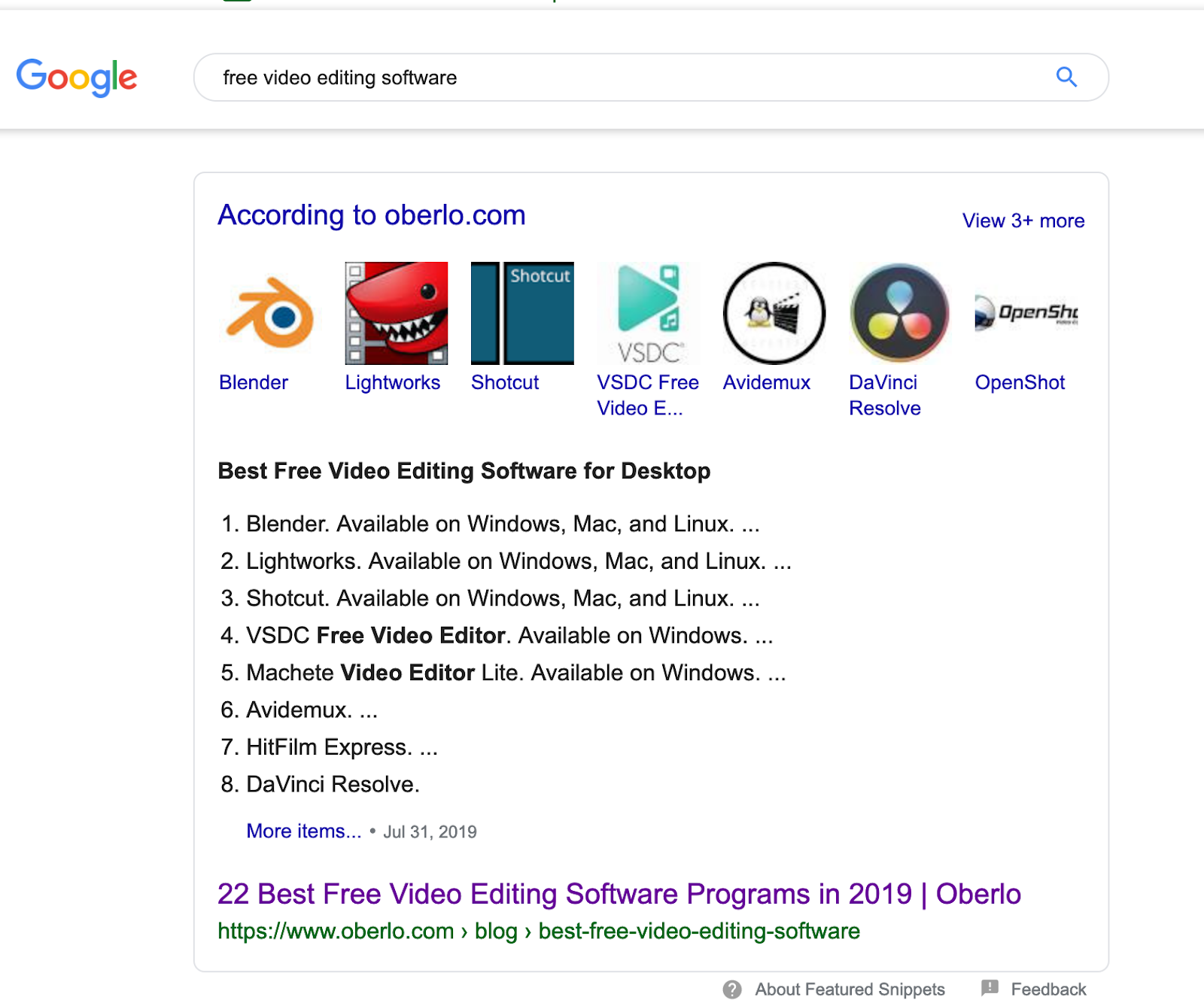Open the Shotcut text link
The image size is (1204, 1006).
click(x=505, y=382)
